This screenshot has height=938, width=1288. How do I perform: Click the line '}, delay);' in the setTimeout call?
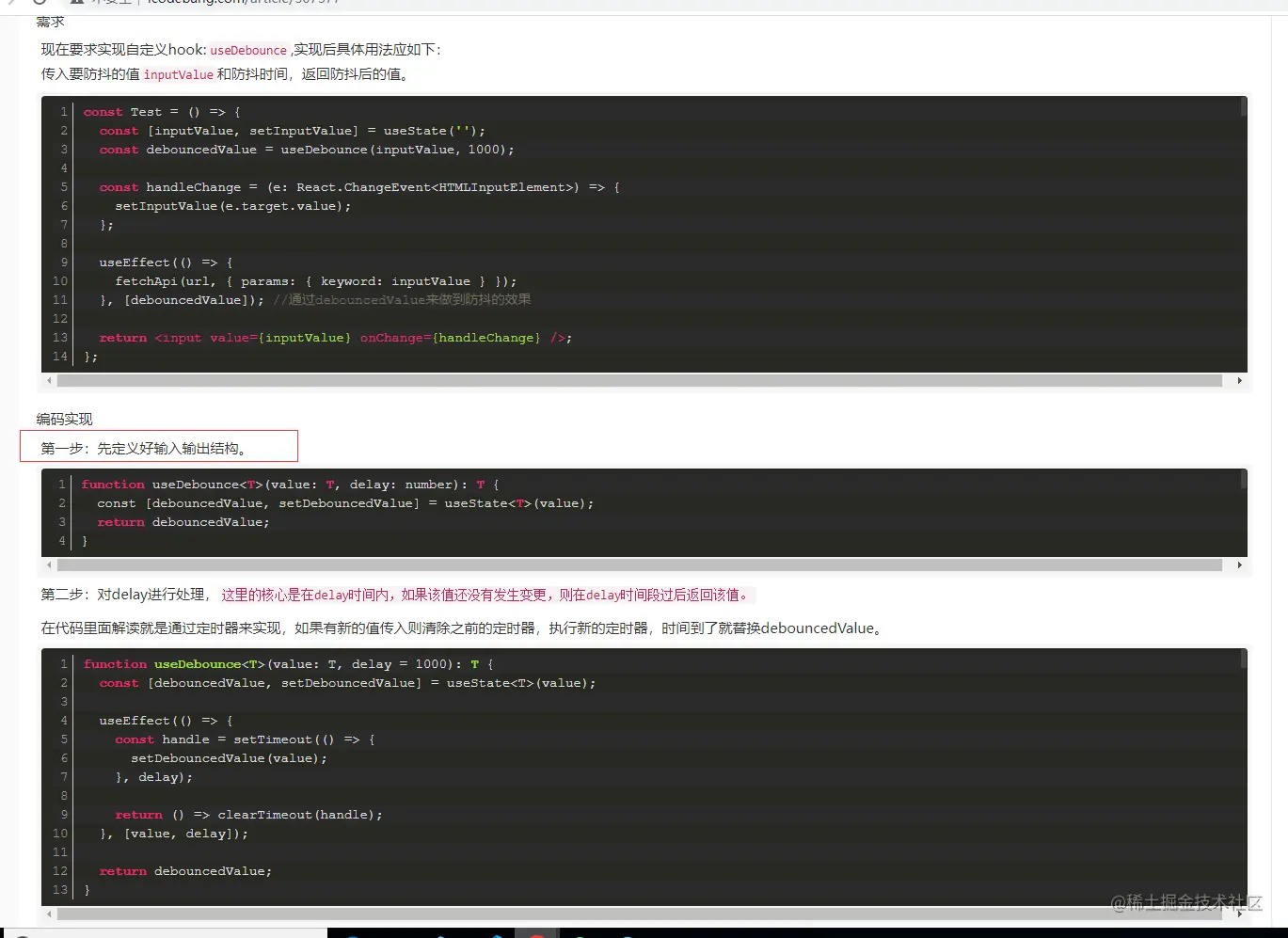[154, 777]
